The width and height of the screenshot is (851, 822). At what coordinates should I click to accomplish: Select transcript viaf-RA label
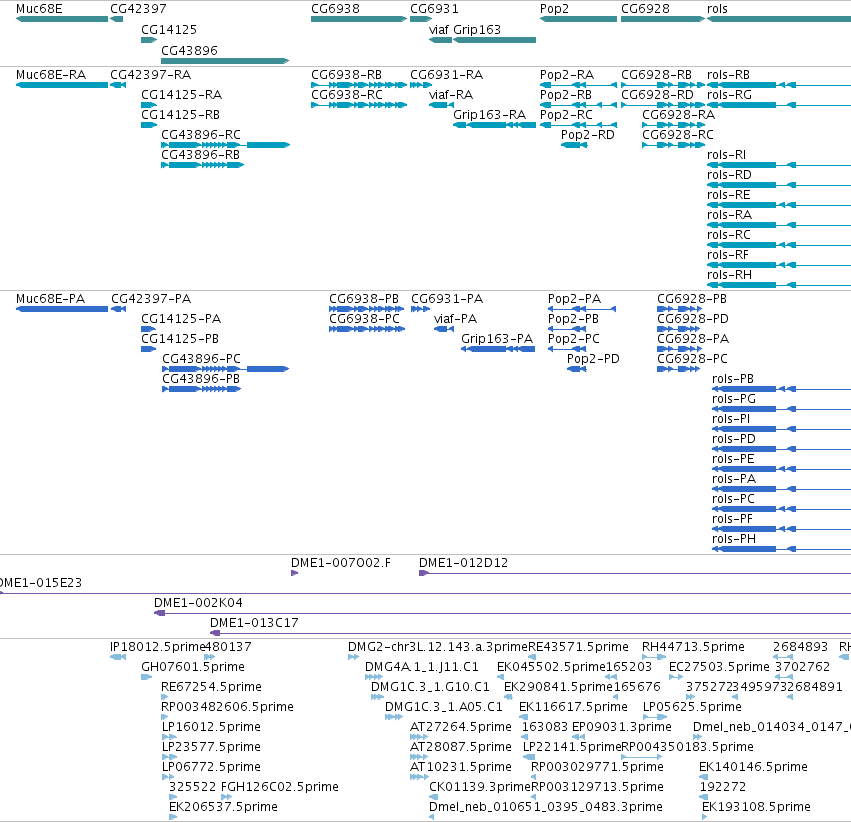(x=450, y=94)
